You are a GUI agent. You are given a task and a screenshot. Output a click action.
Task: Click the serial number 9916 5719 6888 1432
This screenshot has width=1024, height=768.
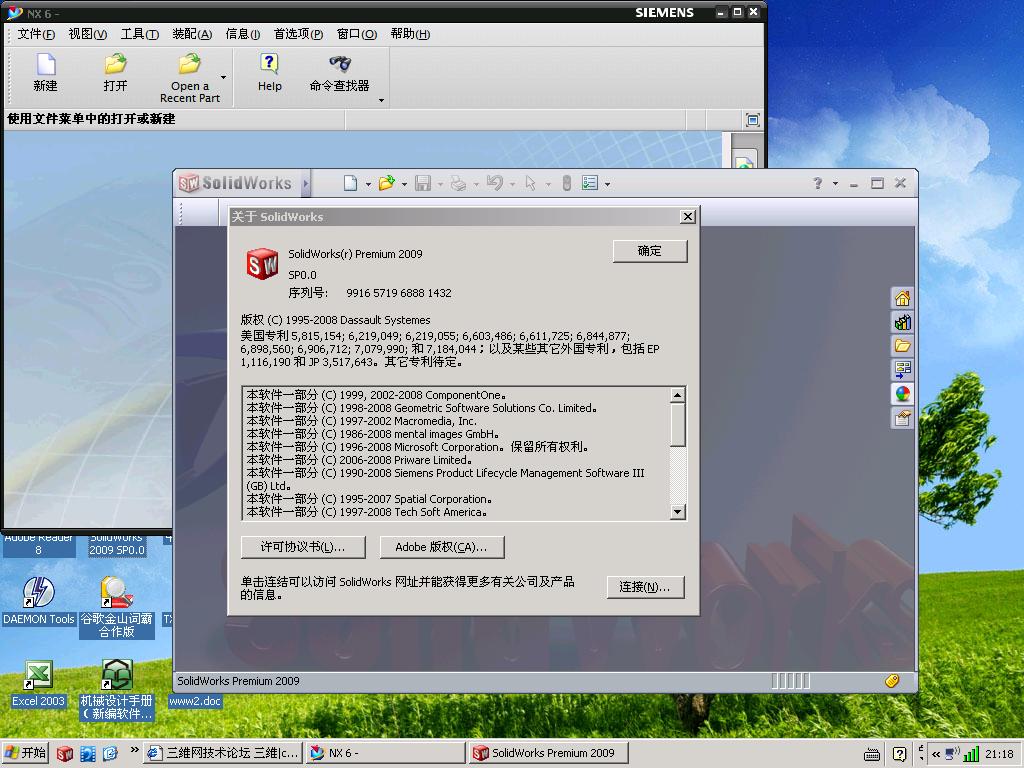click(x=398, y=293)
